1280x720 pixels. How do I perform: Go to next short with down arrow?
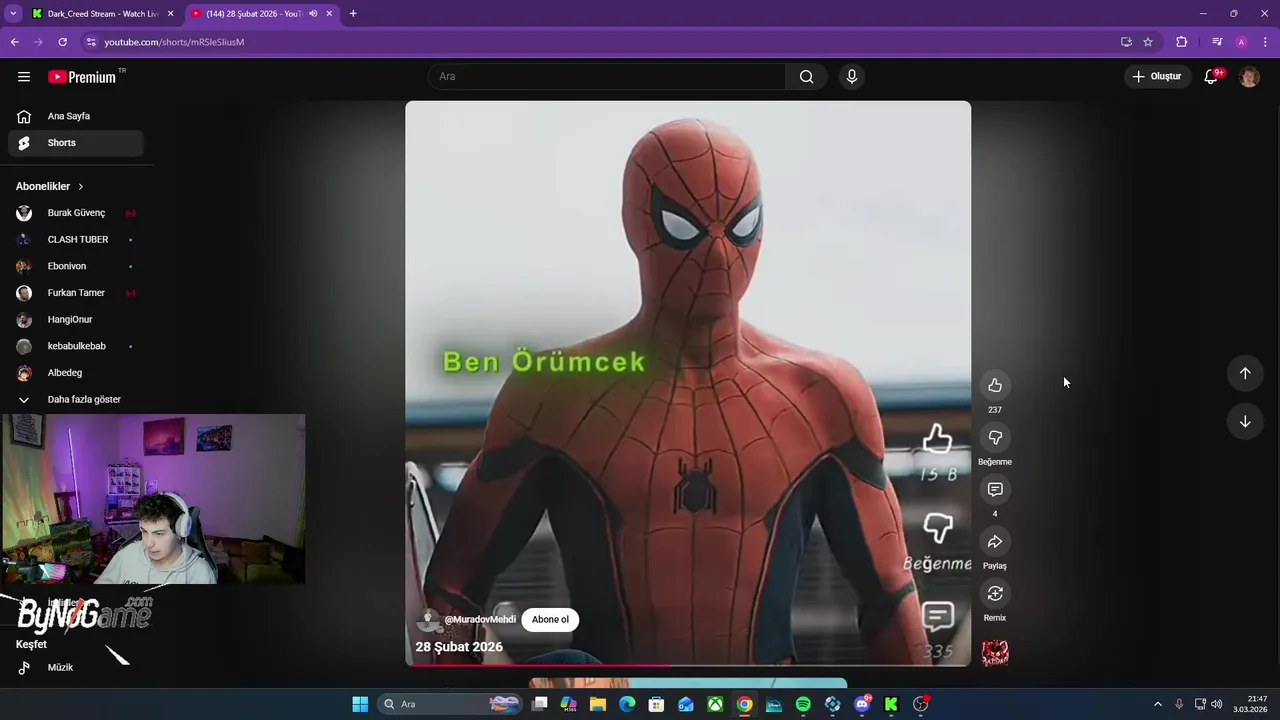1245,422
